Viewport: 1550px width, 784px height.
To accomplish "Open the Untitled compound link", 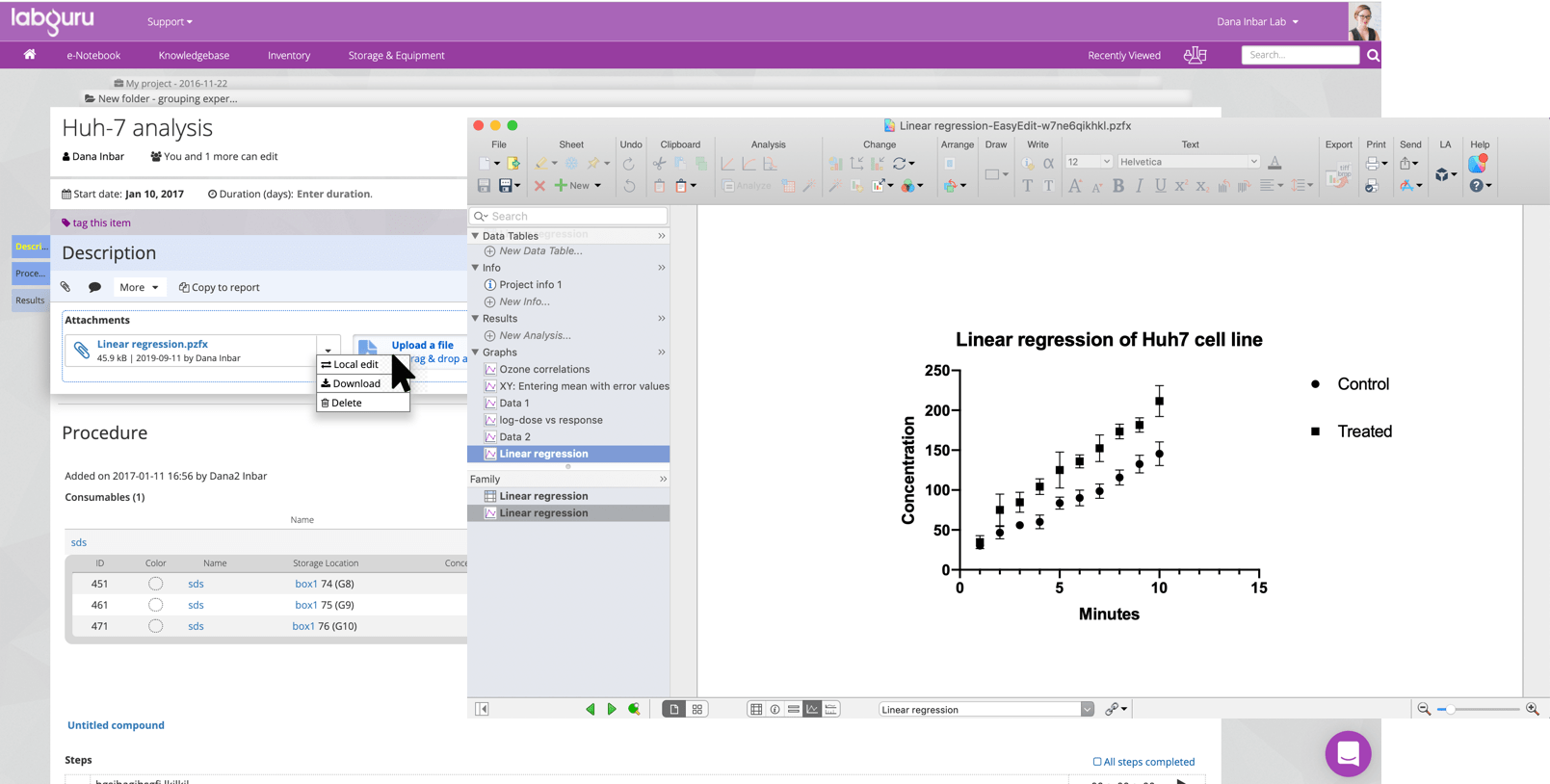I will click(116, 725).
